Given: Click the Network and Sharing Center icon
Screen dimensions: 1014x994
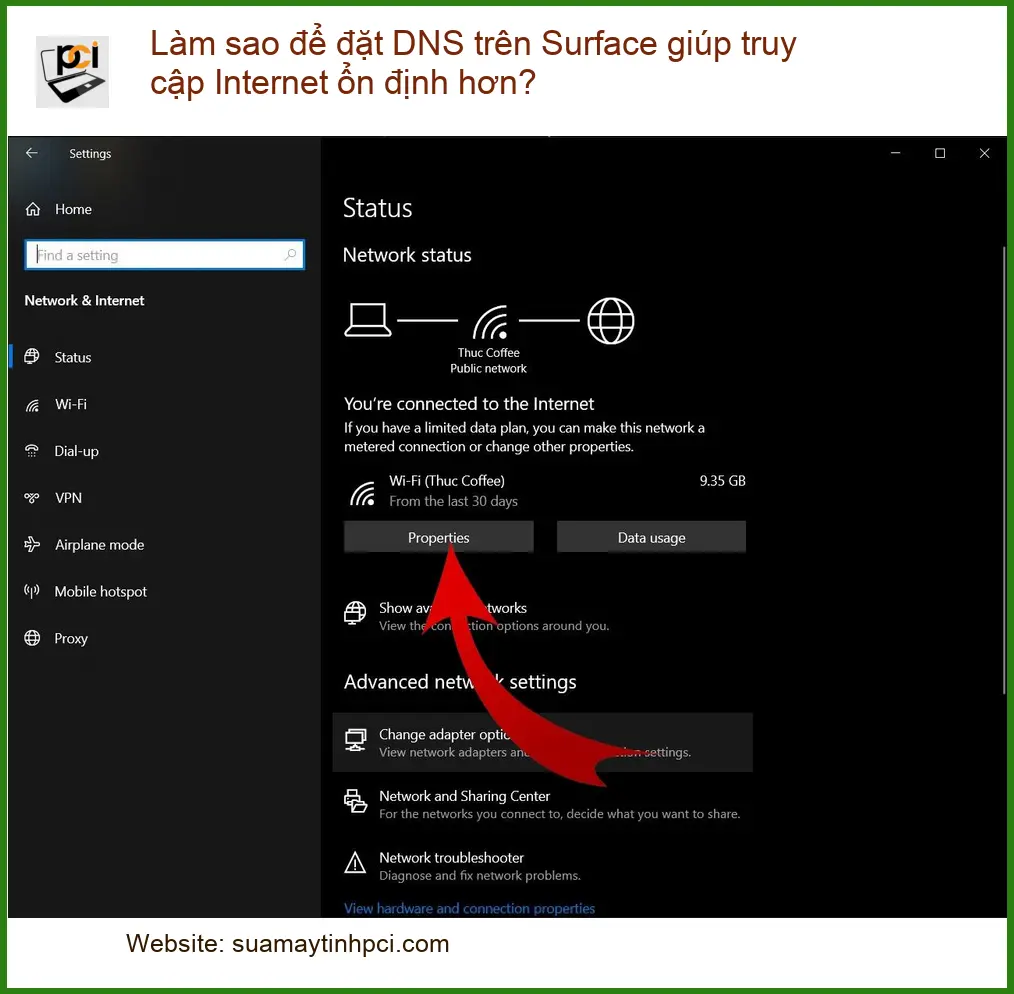Looking at the screenshot, I should pos(355,801).
